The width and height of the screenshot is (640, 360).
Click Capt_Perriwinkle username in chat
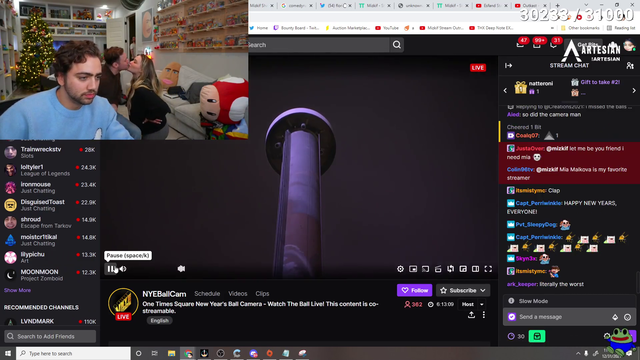pos(538,203)
